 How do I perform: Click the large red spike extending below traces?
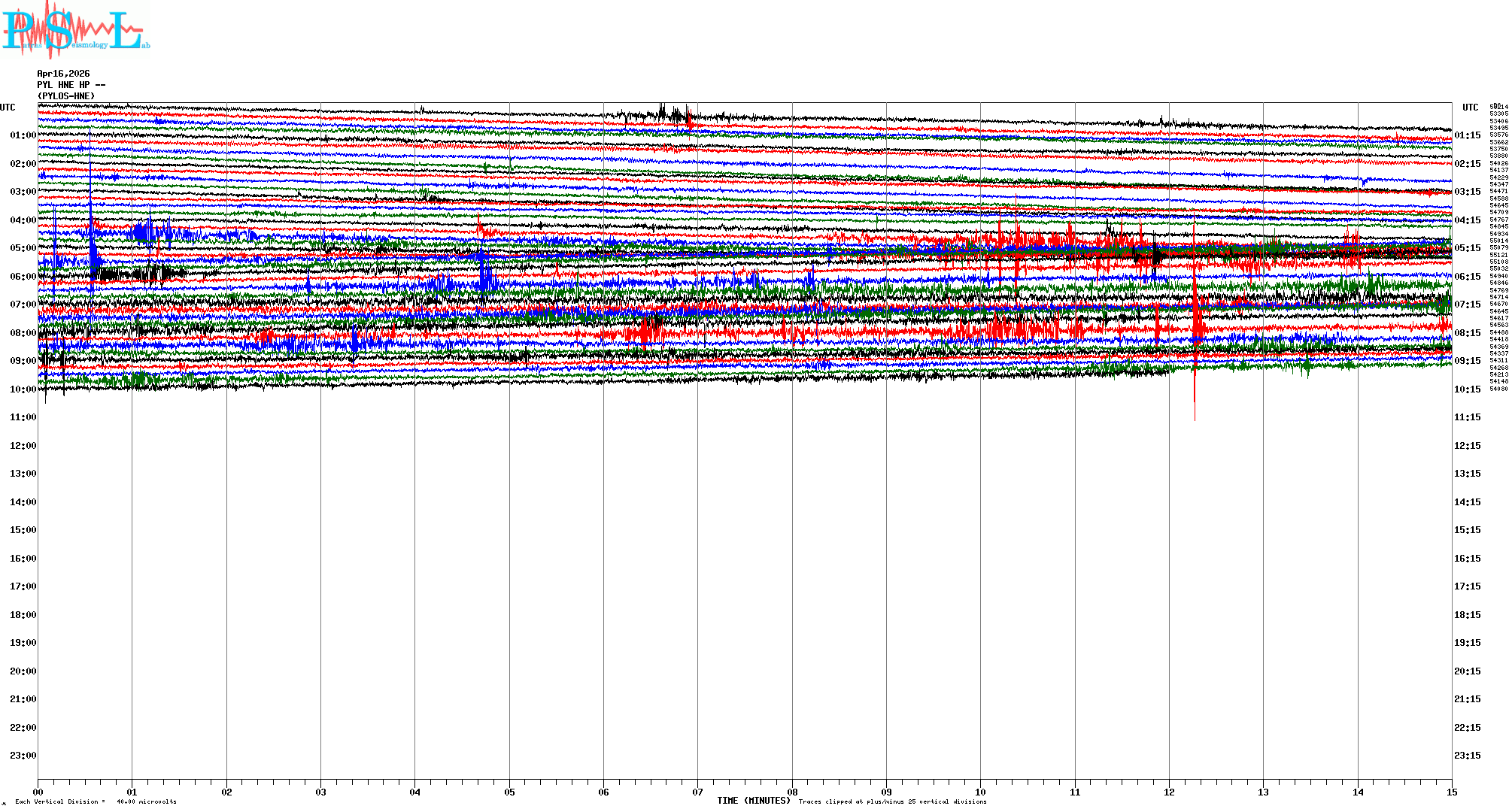[1195, 398]
